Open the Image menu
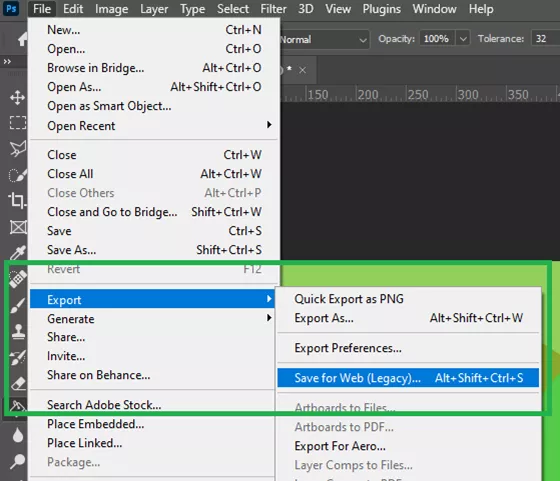The width and height of the screenshot is (560, 481). (111, 9)
